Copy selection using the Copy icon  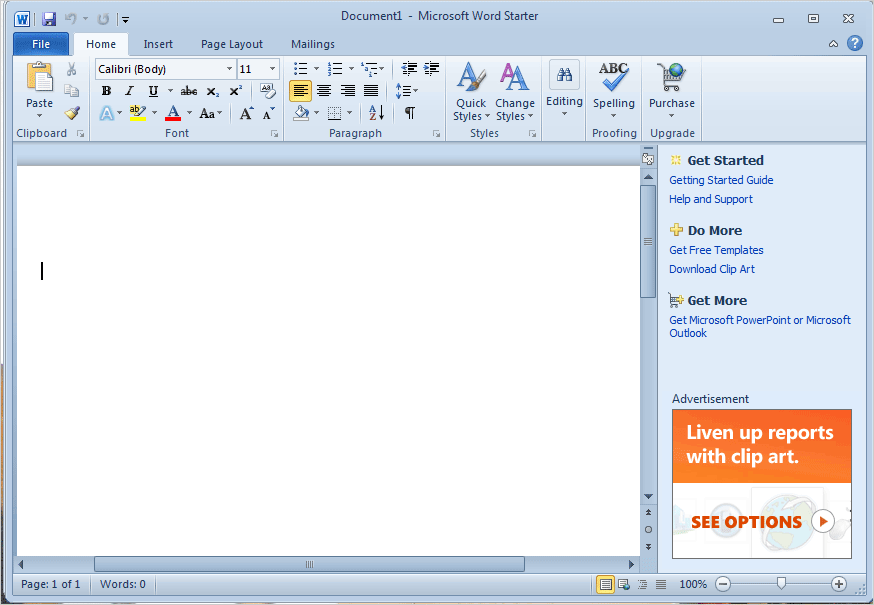click(x=71, y=90)
